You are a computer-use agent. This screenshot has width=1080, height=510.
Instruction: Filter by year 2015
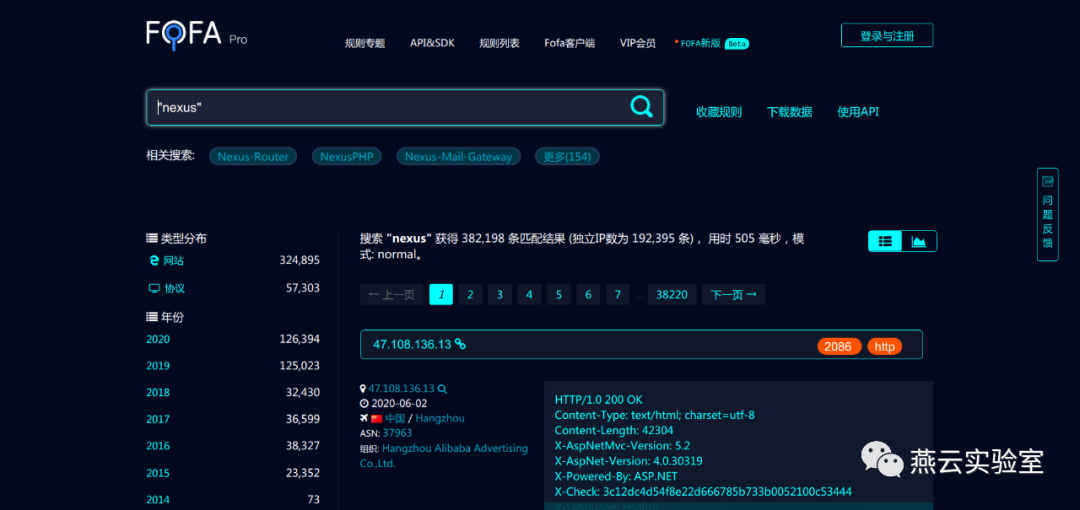pos(158,473)
